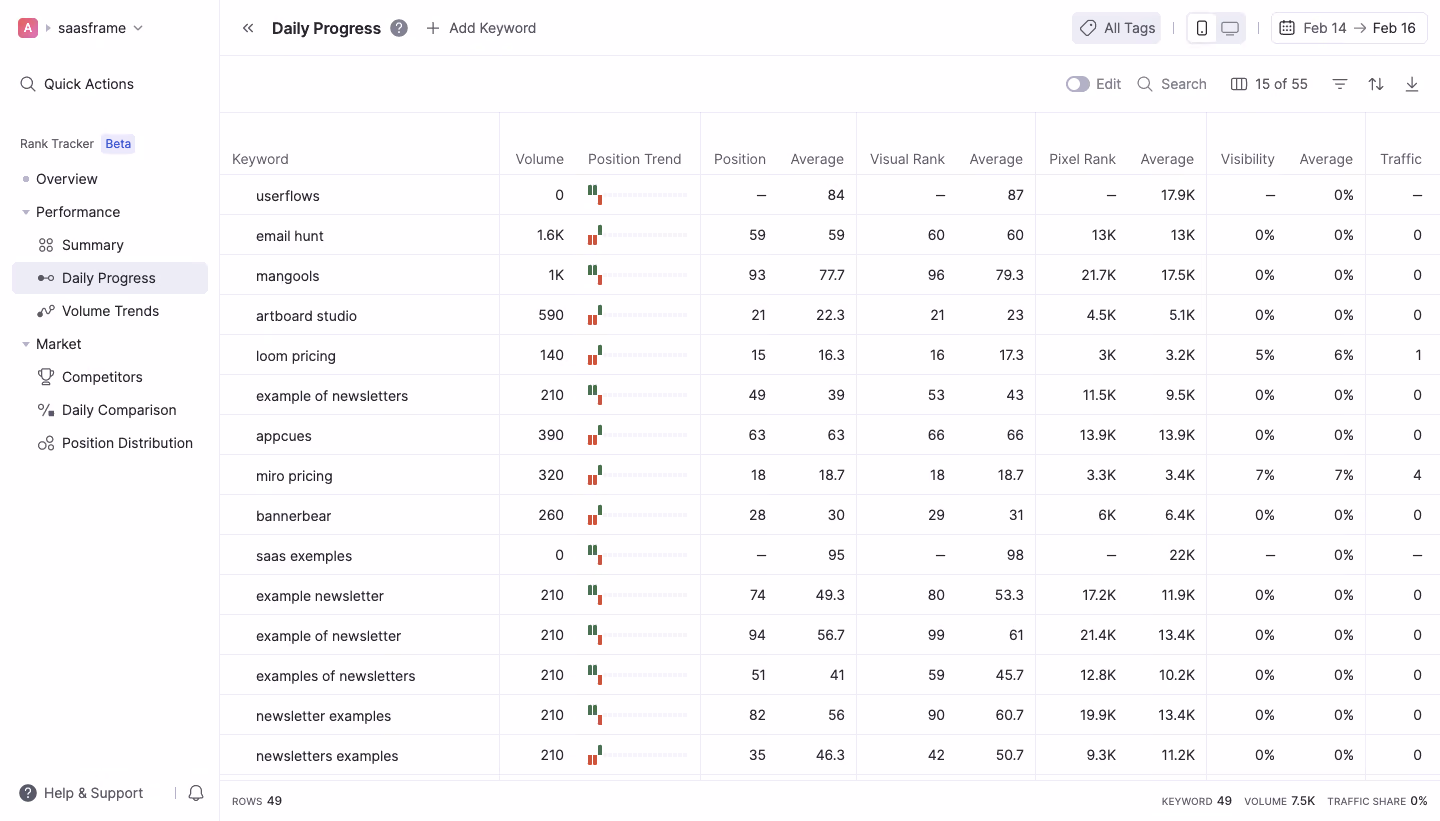Select mobile device view icon
Image resolution: width=1440 pixels, height=821 pixels.
pos(1202,28)
